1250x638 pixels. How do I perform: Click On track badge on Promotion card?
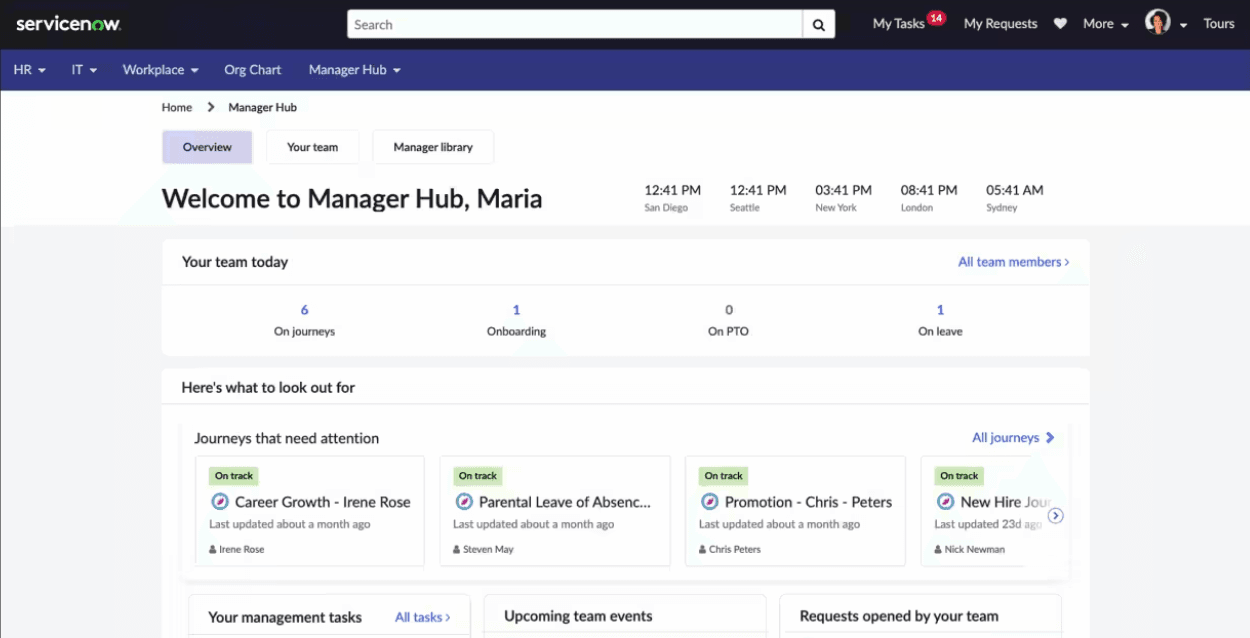724,476
